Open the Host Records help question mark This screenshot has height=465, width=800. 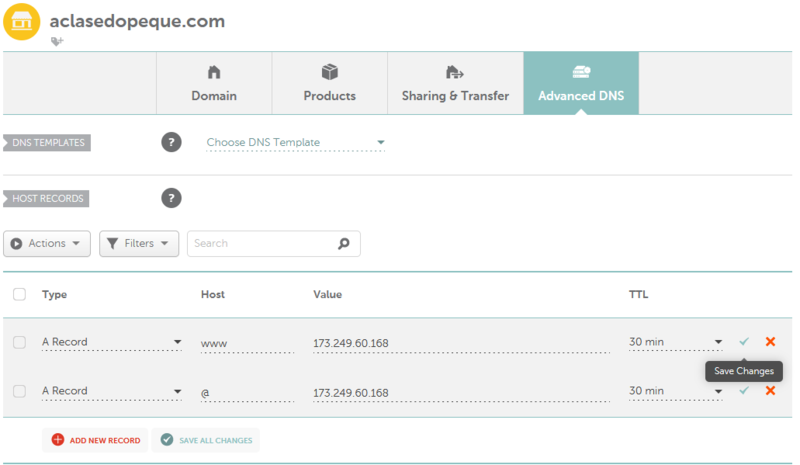[x=171, y=198]
